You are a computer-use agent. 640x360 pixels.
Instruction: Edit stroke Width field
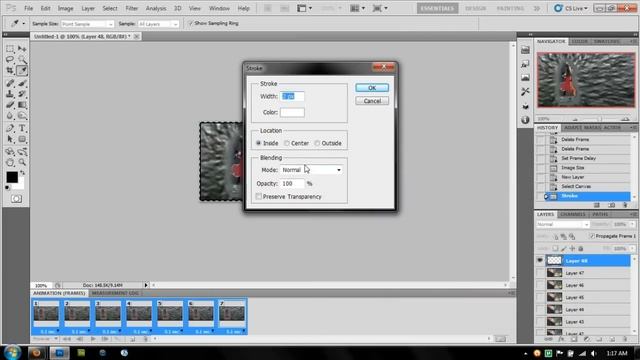(x=292, y=96)
